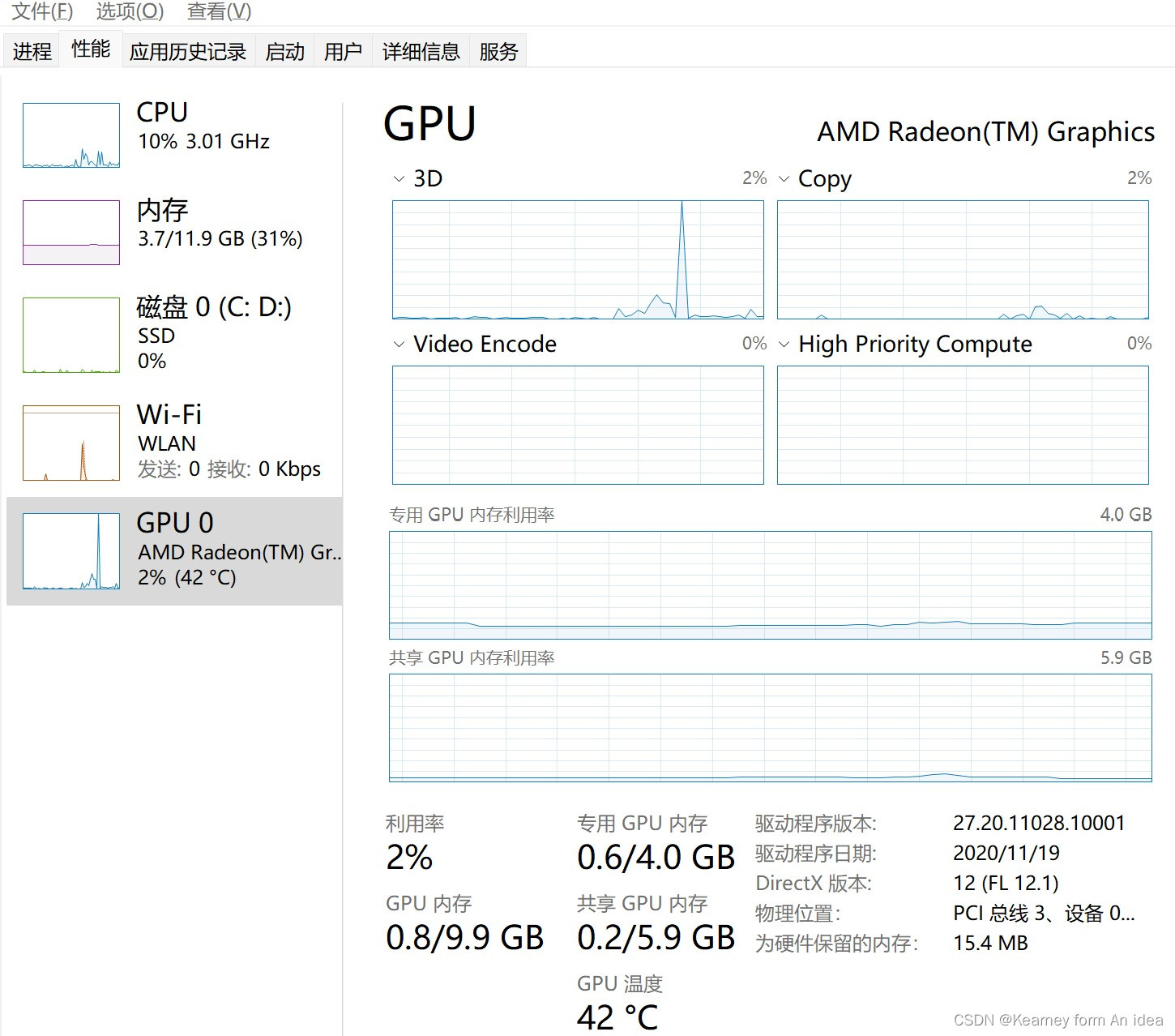Switch to the 进程 tab
1175x1036 pixels.
click(x=32, y=52)
